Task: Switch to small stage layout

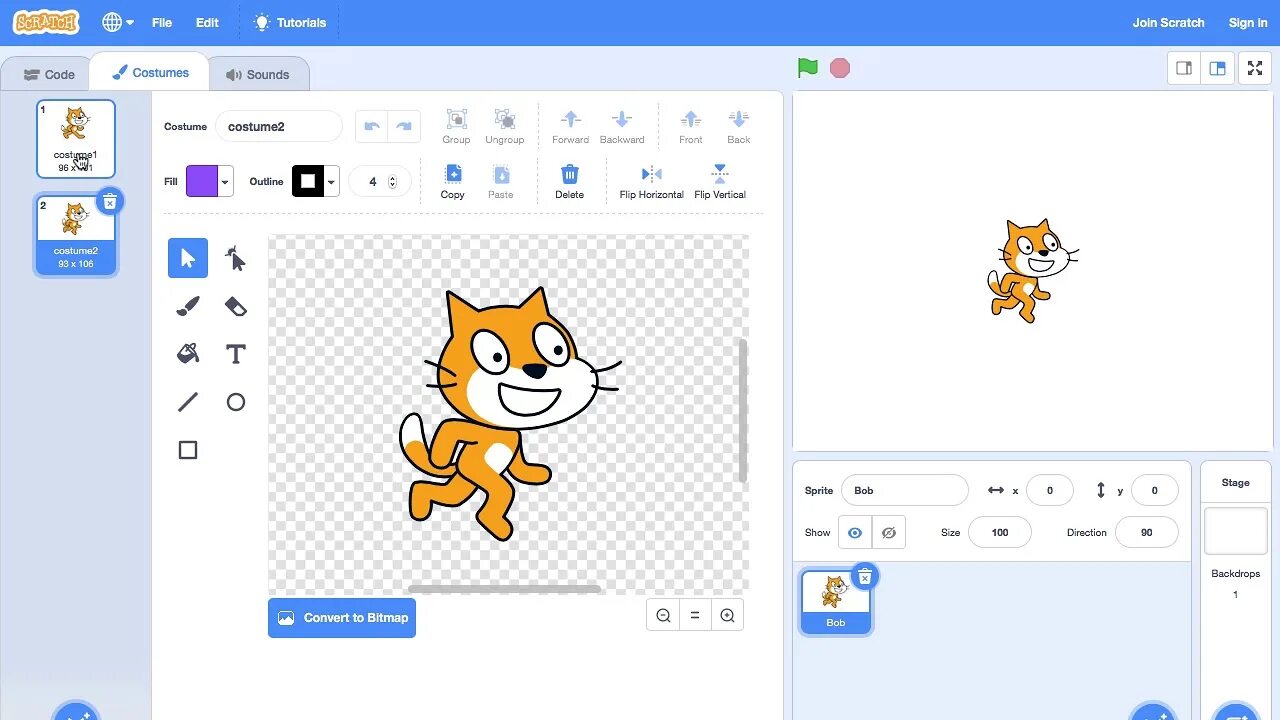Action: click(1184, 68)
